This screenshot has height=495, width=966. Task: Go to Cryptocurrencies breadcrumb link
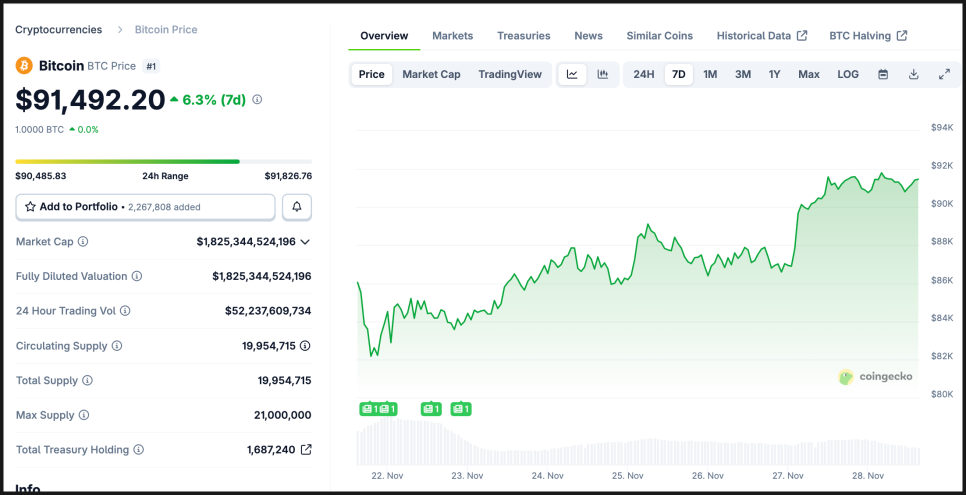(59, 30)
